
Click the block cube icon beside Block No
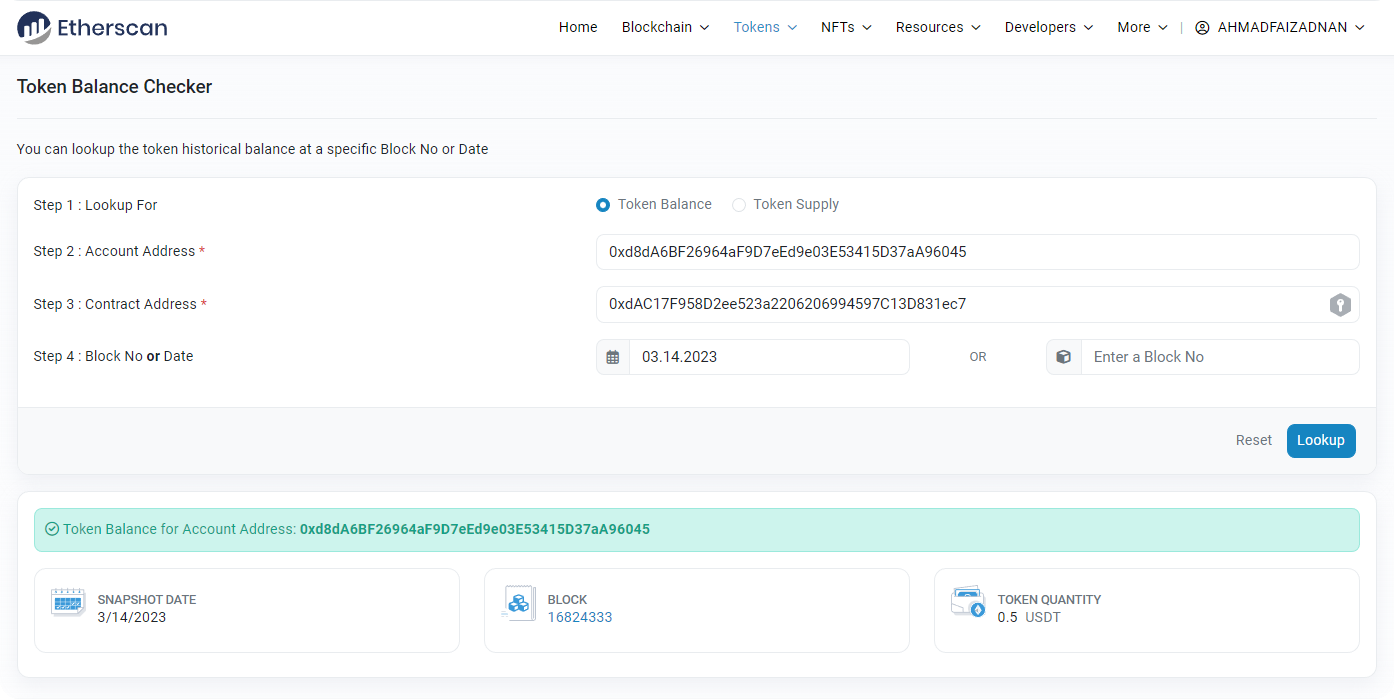click(1064, 357)
